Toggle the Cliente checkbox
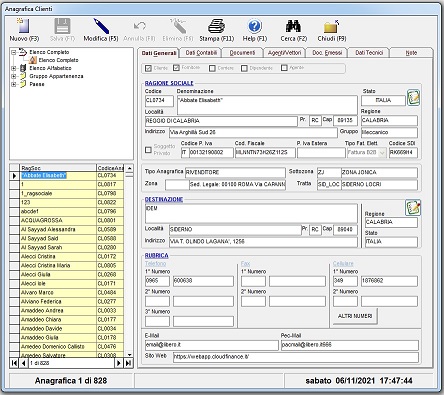444x395 pixels. tap(148, 68)
